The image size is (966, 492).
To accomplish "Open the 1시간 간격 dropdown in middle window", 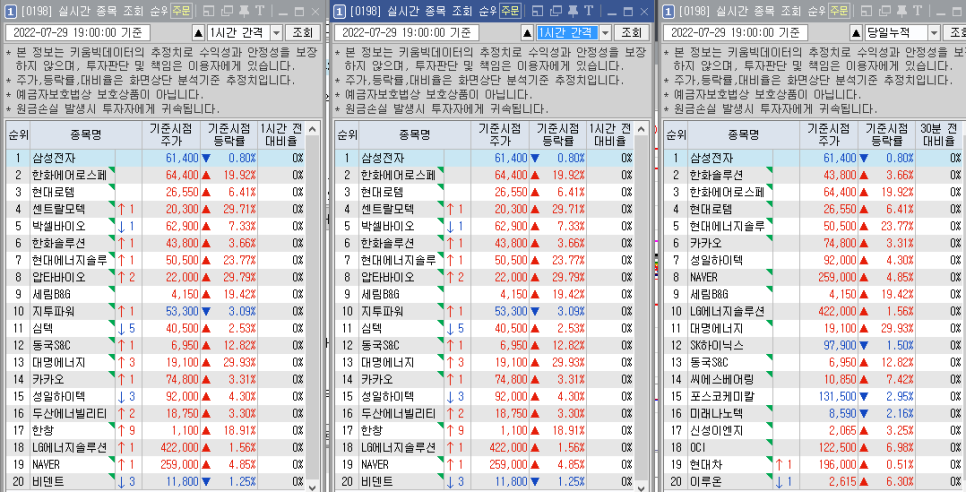I will pyautogui.click(x=605, y=33).
